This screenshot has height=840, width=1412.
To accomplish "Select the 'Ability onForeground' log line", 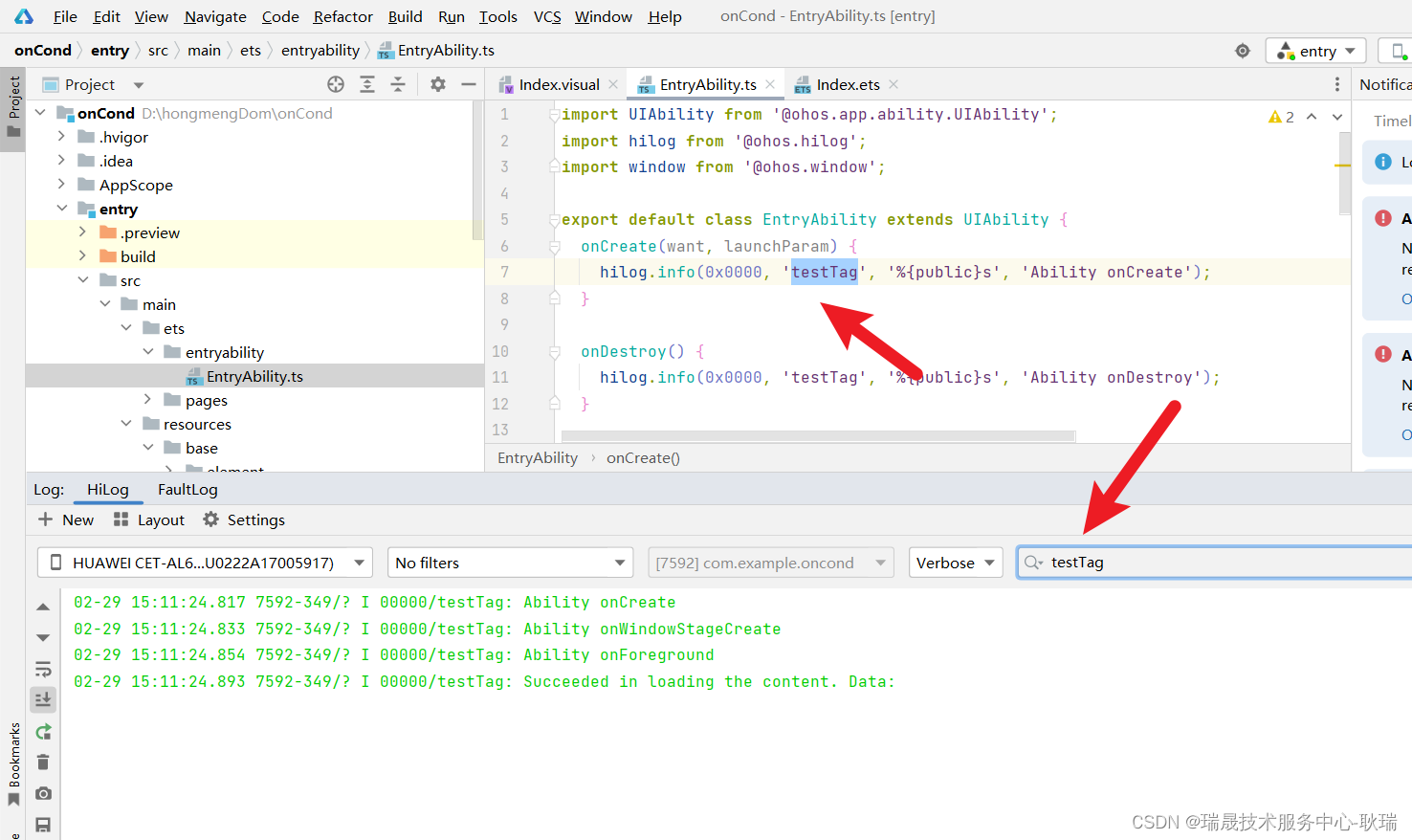I will tap(393, 654).
